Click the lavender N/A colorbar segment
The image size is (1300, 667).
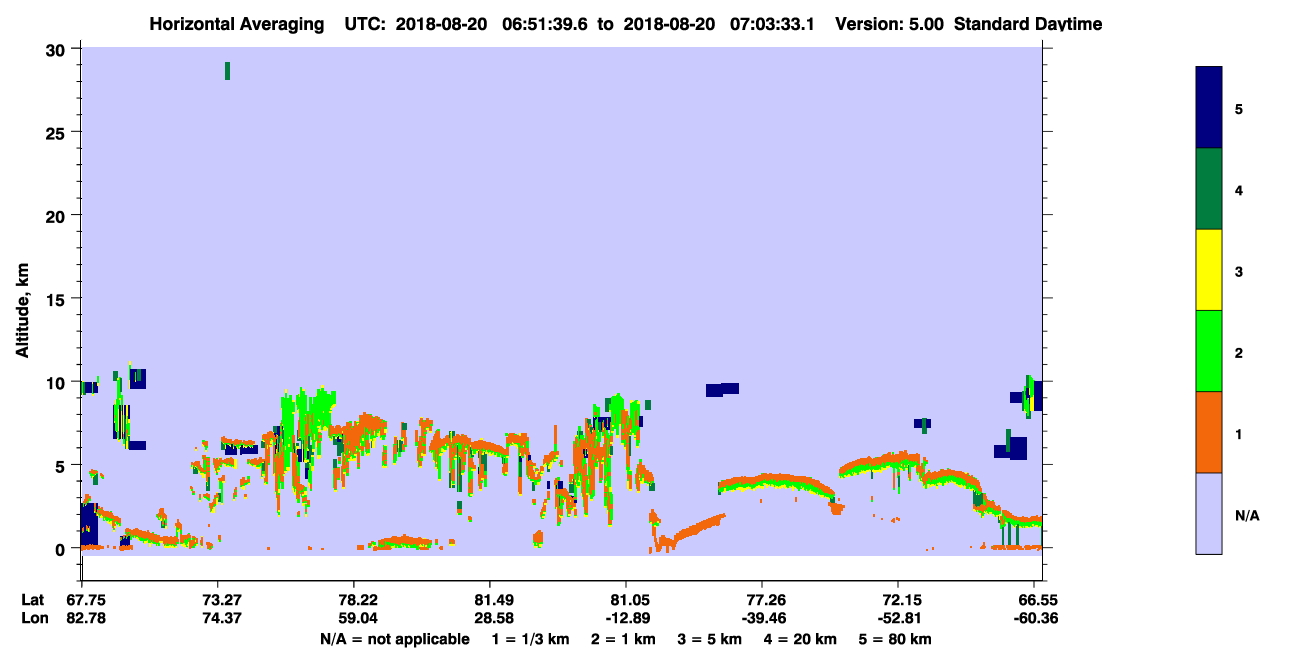pos(1209,513)
